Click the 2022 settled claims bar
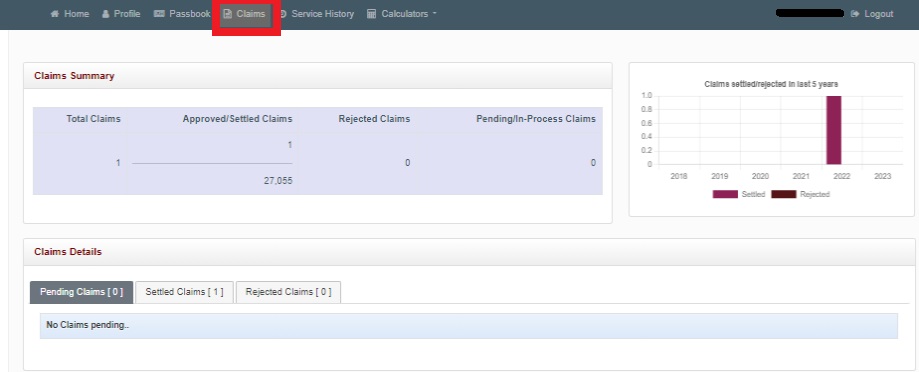Viewport: 919px width, 372px height. coord(833,130)
